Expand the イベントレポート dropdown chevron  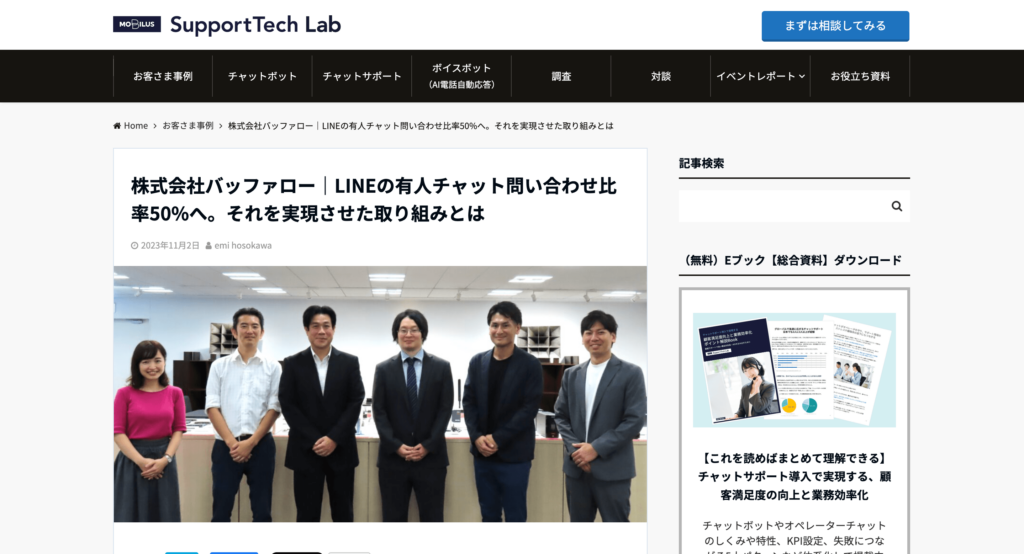coord(802,76)
